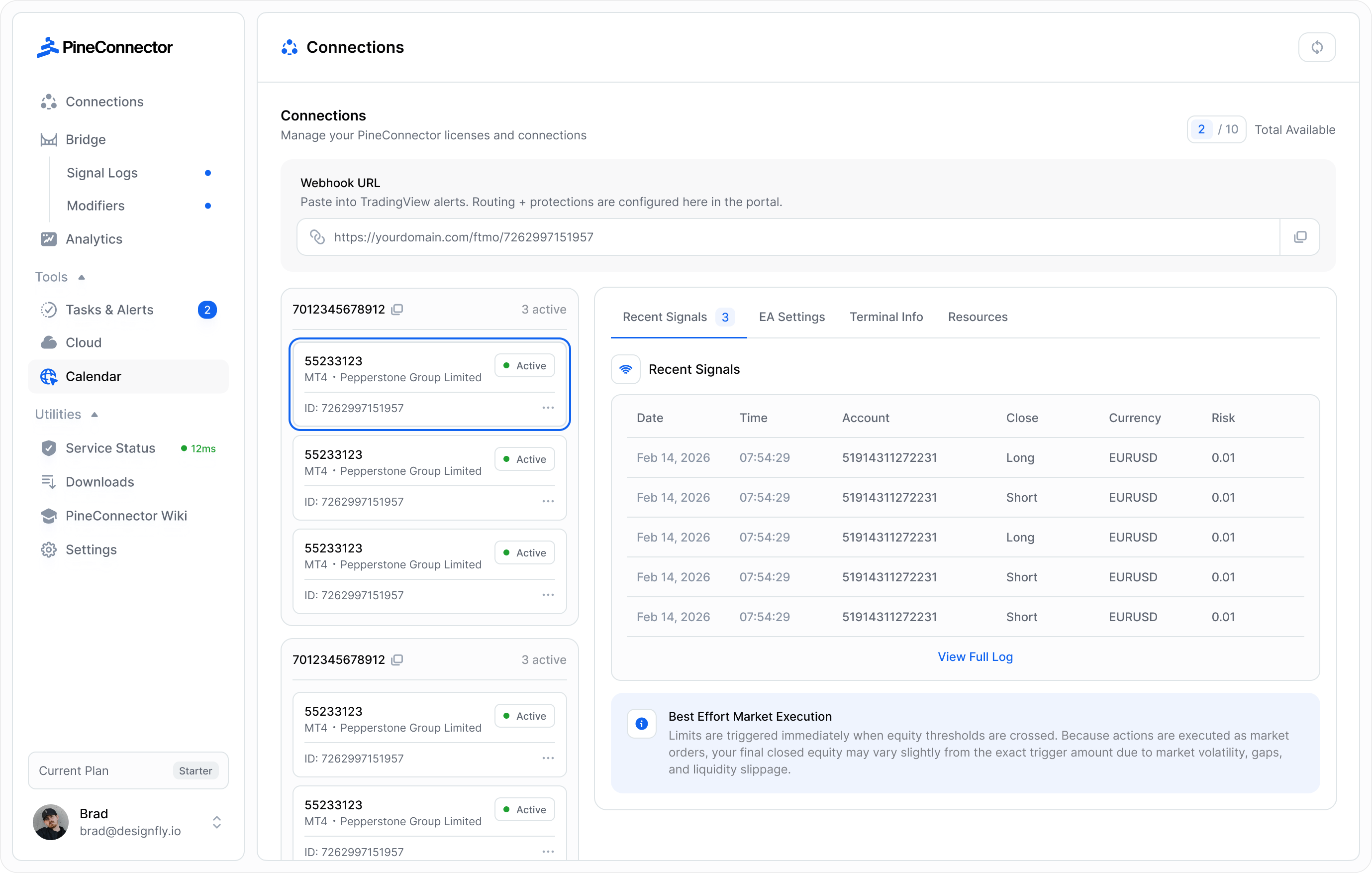Copy the webhook URL with copy icon
Viewport: 1372px width, 873px height.
pyautogui.click(x=1300, y=237)
